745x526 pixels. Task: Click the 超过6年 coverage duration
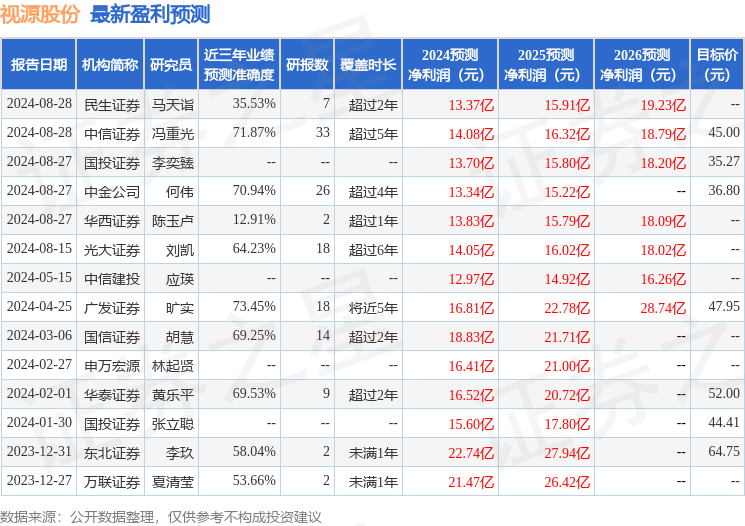[373, 249]
